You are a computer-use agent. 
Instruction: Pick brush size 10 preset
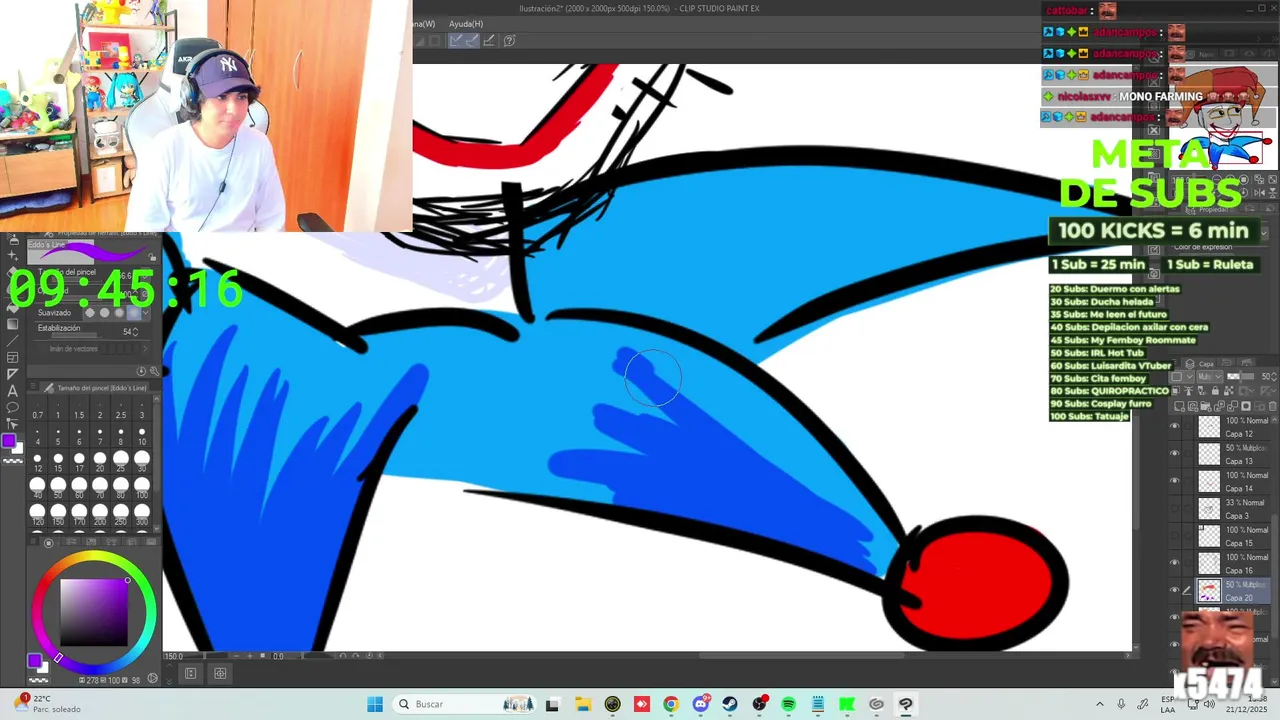pyautogui.click(x=142, y=437)
